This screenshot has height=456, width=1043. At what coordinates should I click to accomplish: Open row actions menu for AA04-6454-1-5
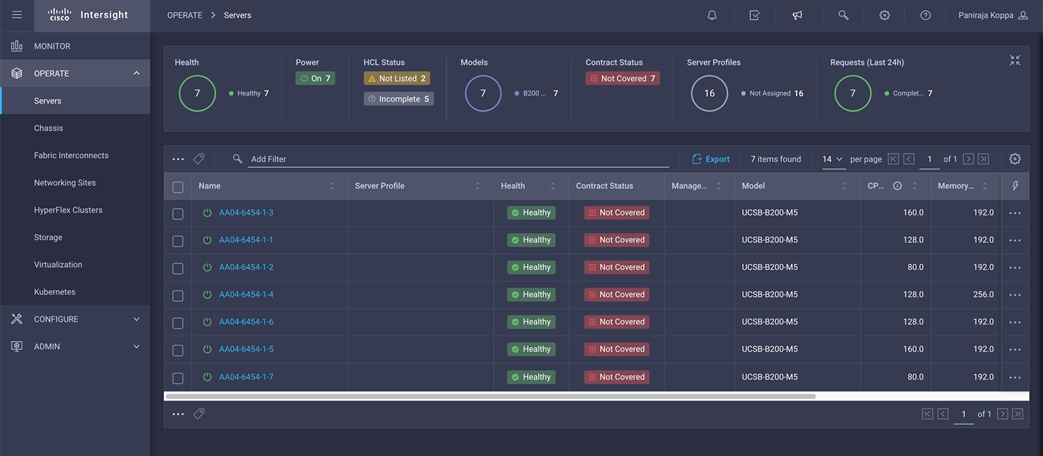[1014, 350]
